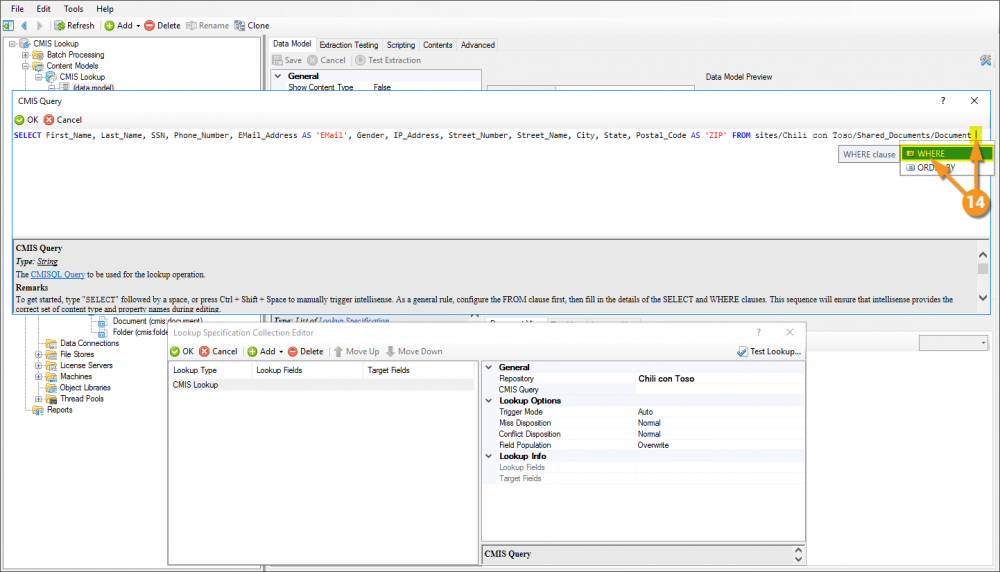This screenshot has width=1000, height=572.
Task: Click the Test Lookup button
Action: tap(768, 351)
